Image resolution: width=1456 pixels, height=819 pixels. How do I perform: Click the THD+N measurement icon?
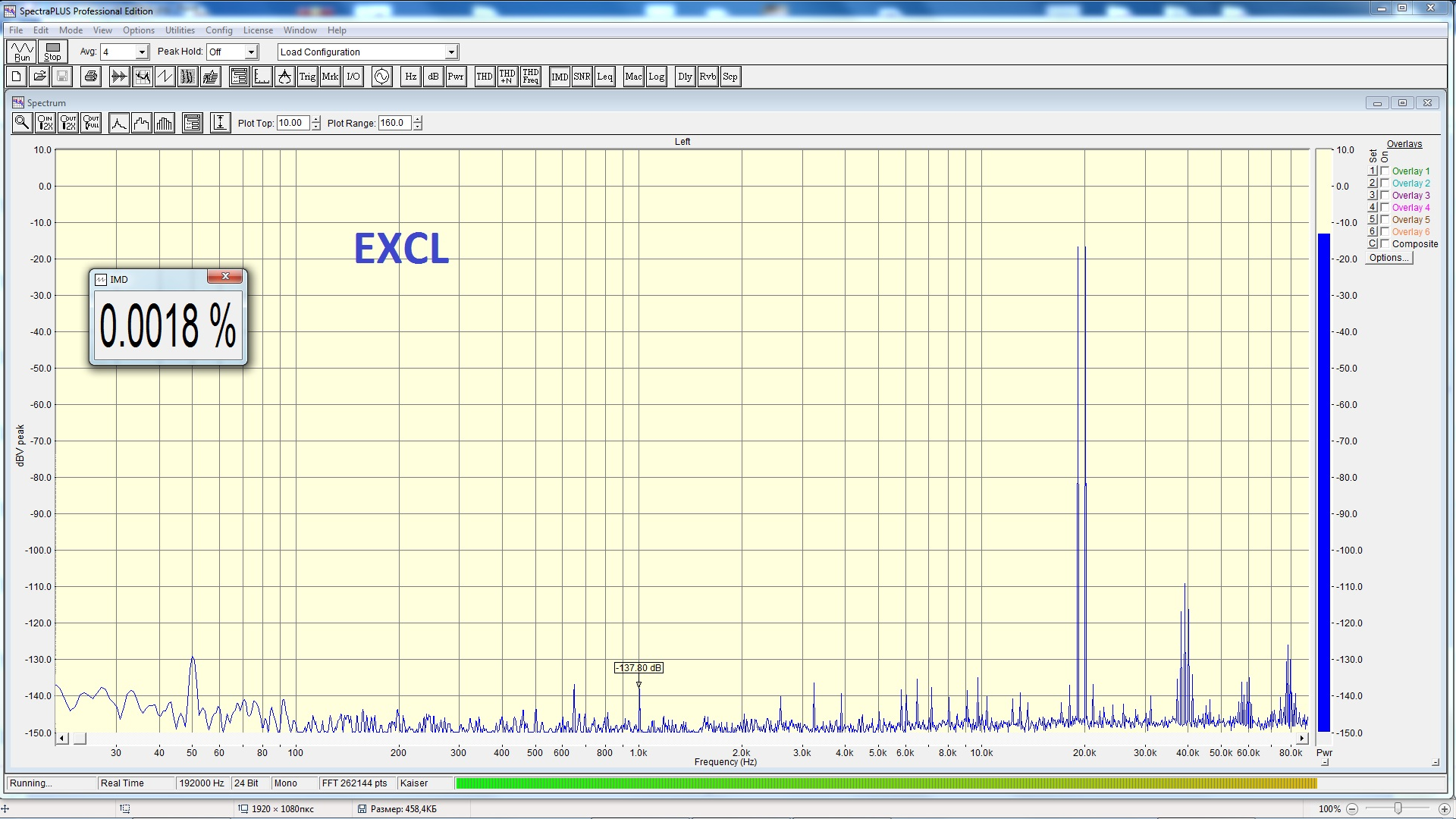[507, 77]
